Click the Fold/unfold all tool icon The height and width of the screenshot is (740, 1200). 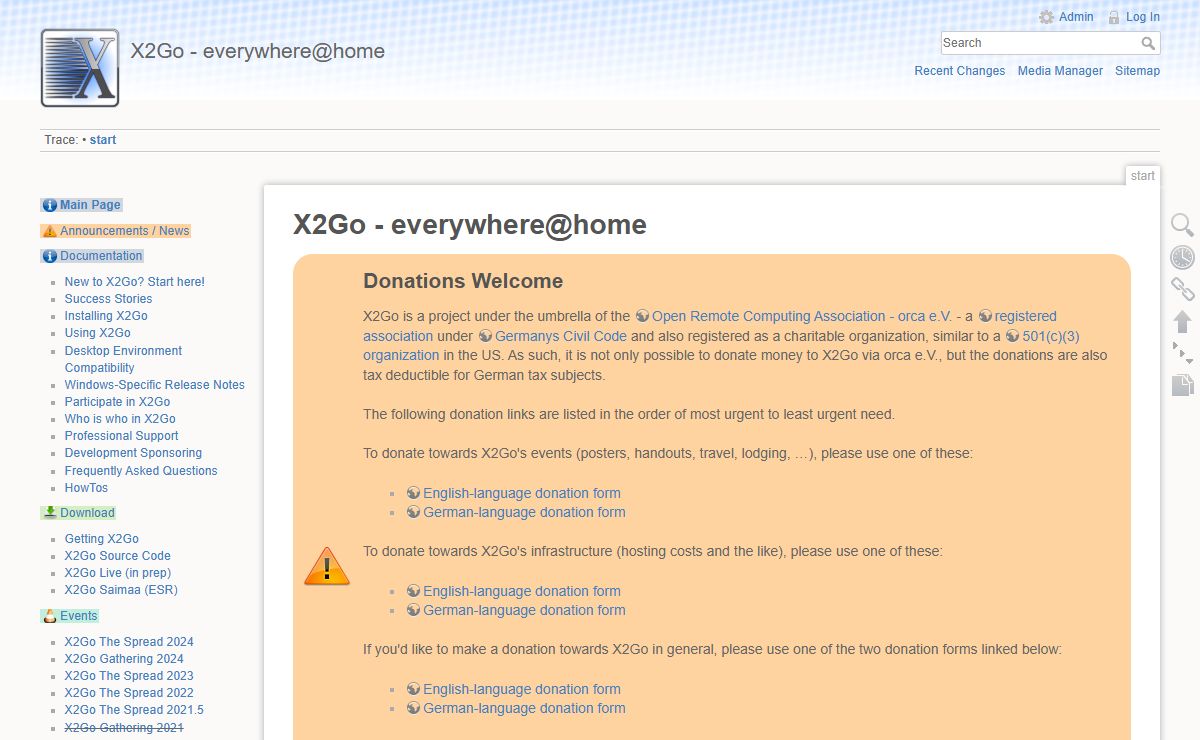coord(1183,353)
